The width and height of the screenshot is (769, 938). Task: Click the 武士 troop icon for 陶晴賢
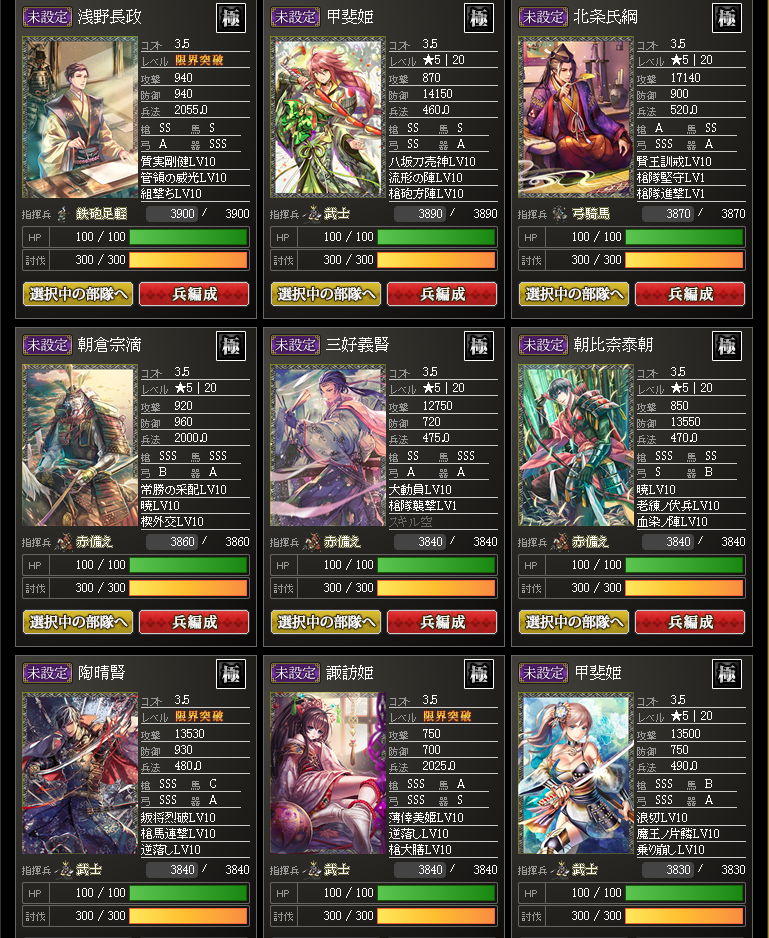(x=63, y=870)
